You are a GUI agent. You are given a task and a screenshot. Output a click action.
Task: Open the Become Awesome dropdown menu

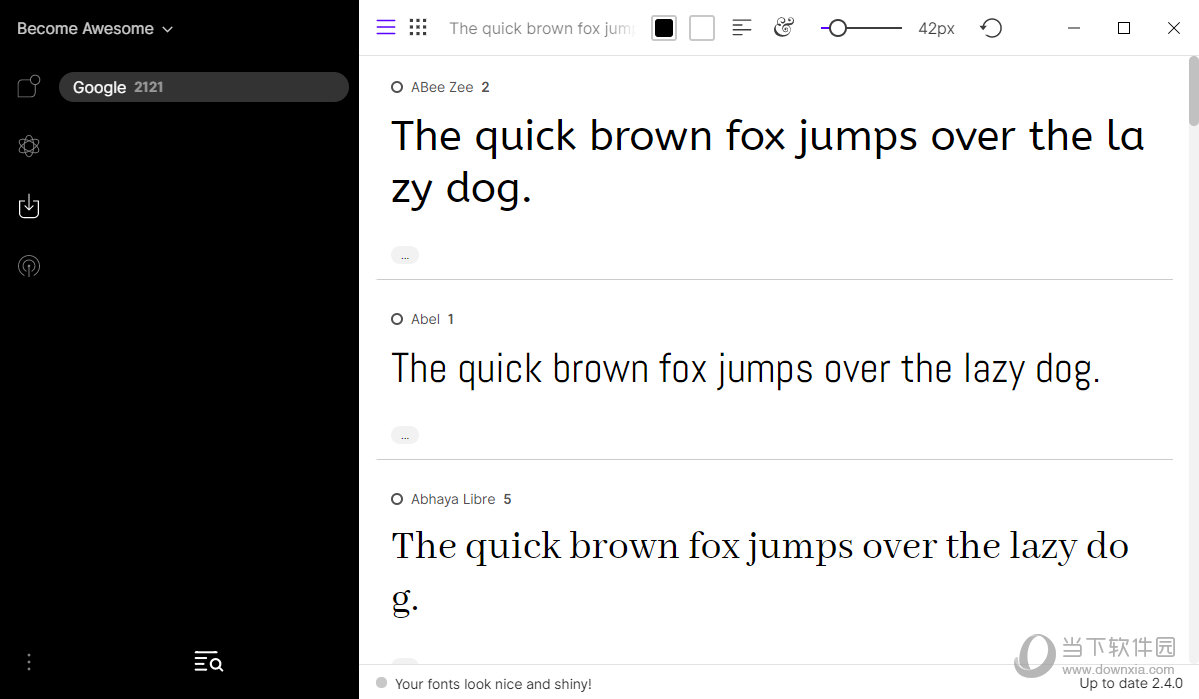pos(95,28)
